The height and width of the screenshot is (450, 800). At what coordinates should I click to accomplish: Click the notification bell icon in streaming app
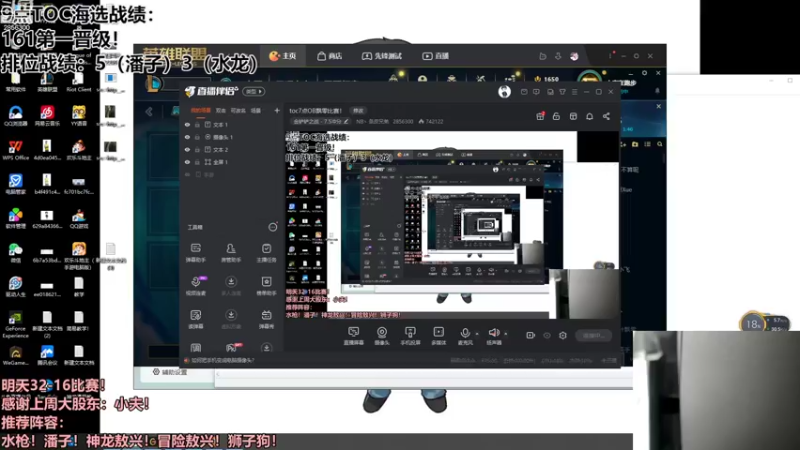[x=589, y=116]
